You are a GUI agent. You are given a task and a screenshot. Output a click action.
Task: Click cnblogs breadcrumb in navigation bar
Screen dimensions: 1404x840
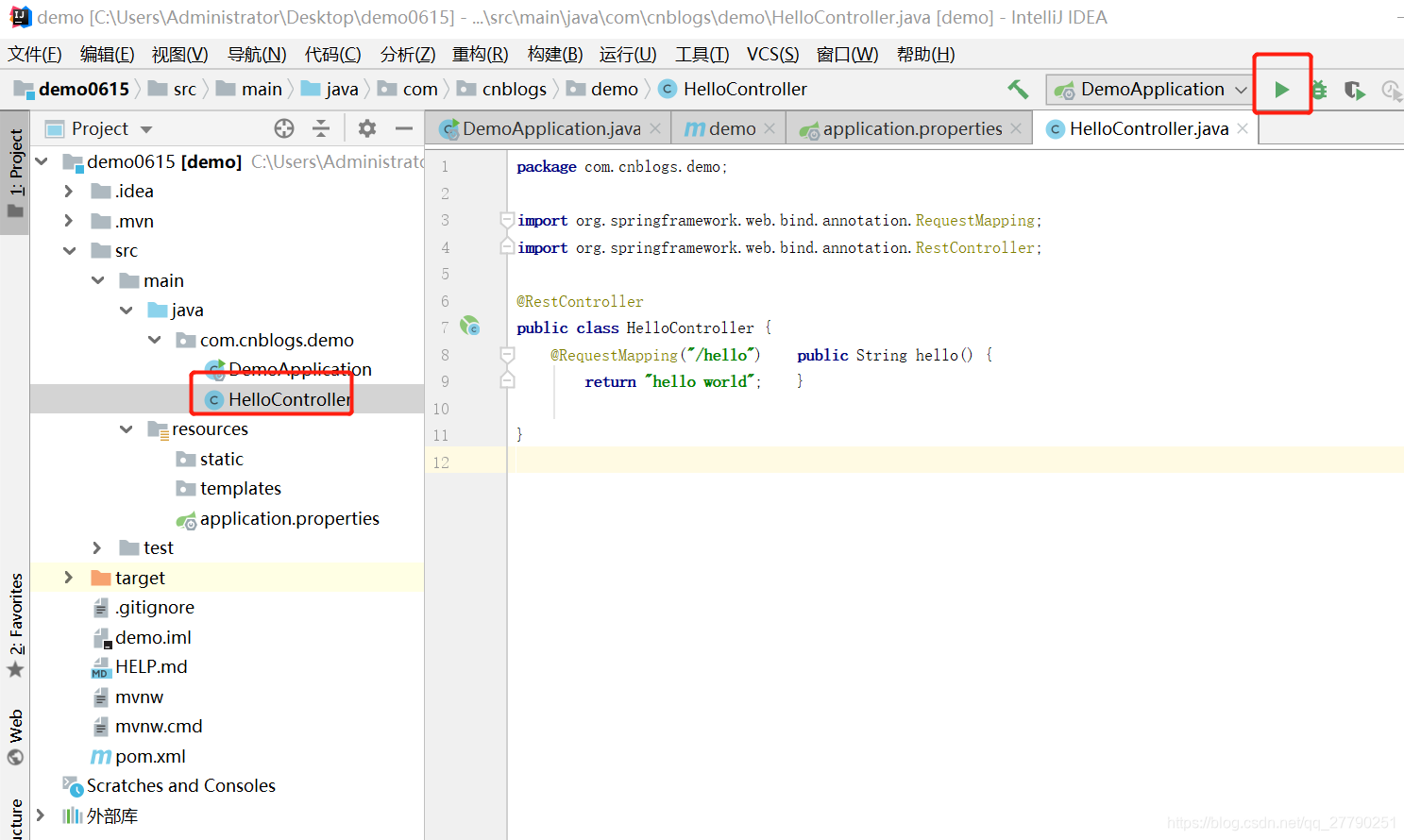coord(501,90)
